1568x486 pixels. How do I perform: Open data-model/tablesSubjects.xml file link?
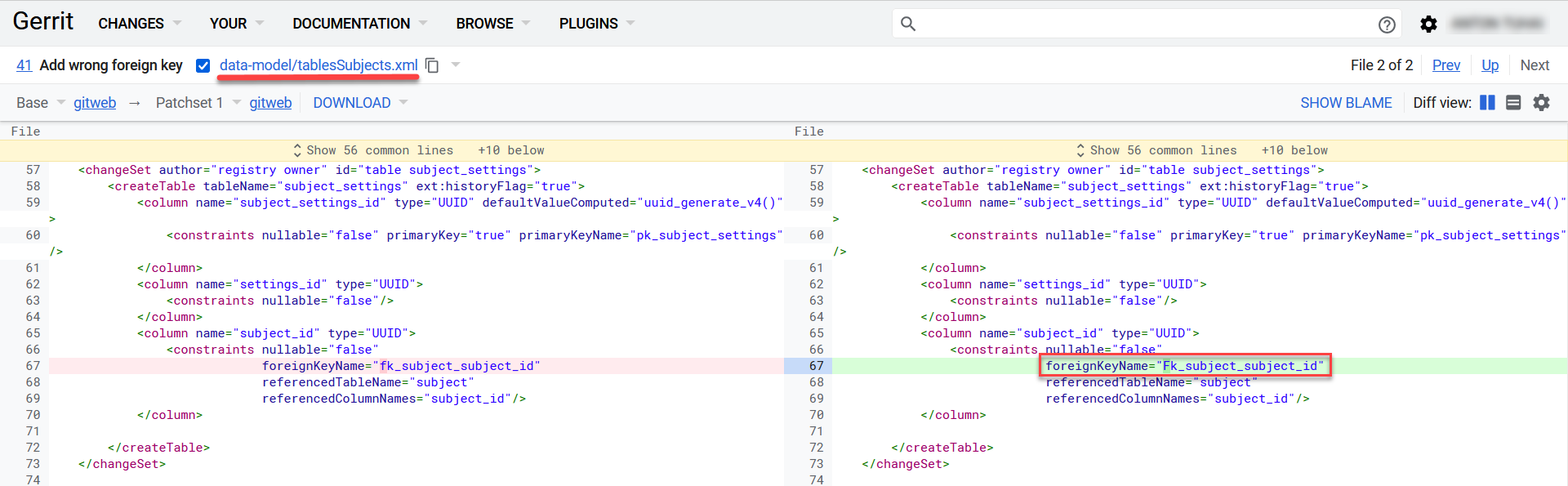pyautogui.click(x=318, y=65)
